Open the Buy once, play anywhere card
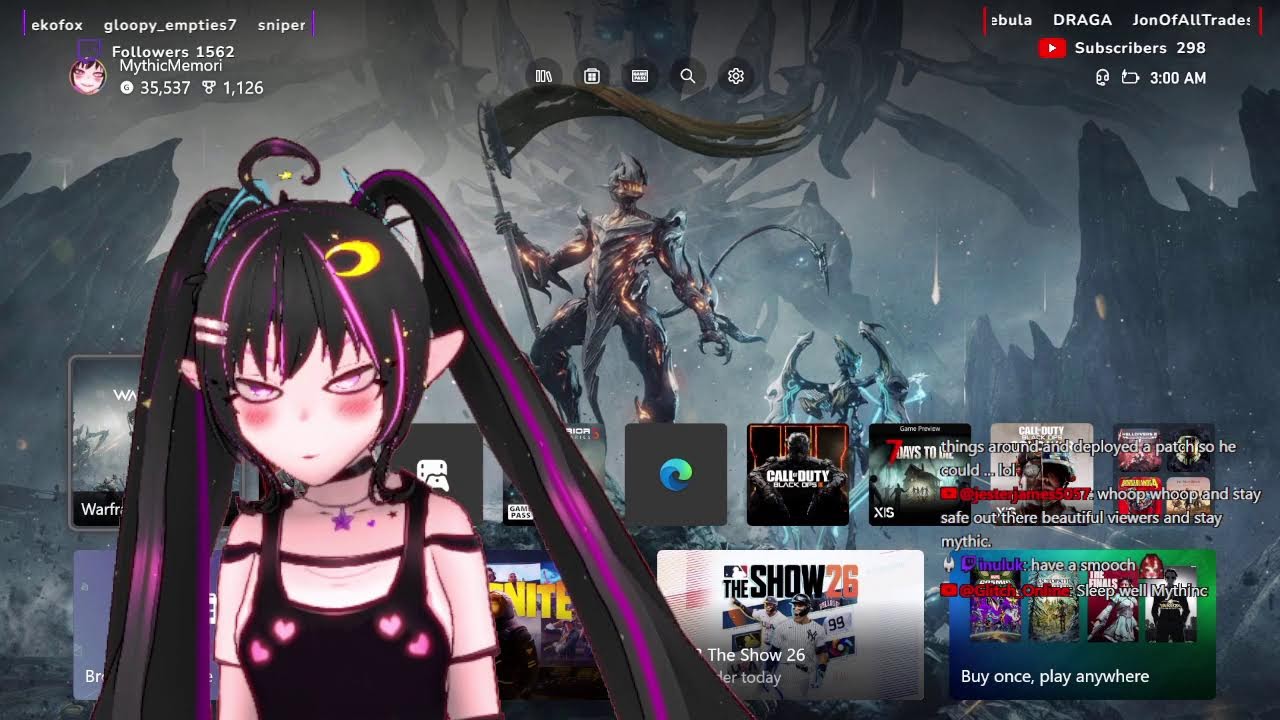The height and width of the screenshot is (720, 1280). 1082,624
